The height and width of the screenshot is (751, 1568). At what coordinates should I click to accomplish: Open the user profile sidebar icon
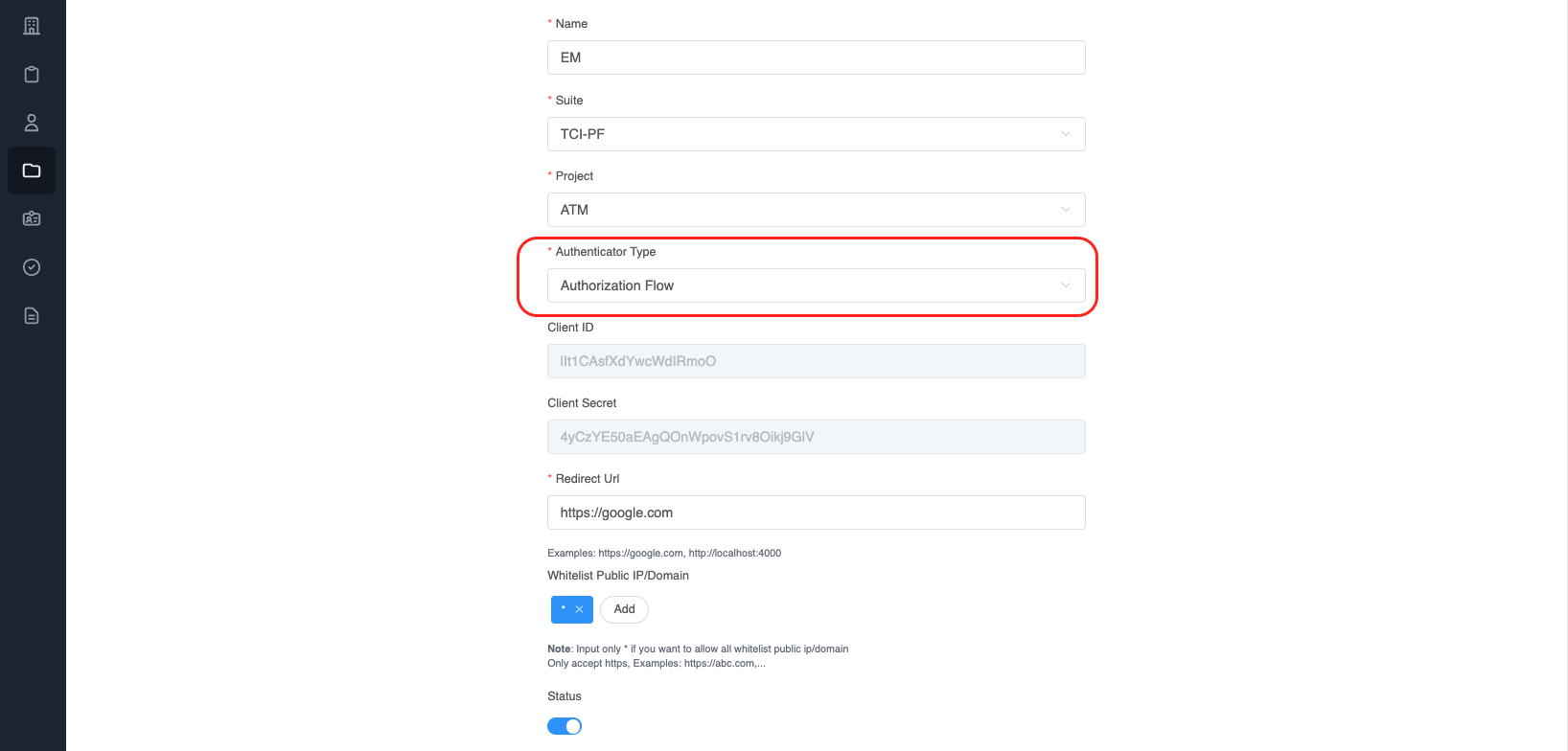click(x=32, y=123)
